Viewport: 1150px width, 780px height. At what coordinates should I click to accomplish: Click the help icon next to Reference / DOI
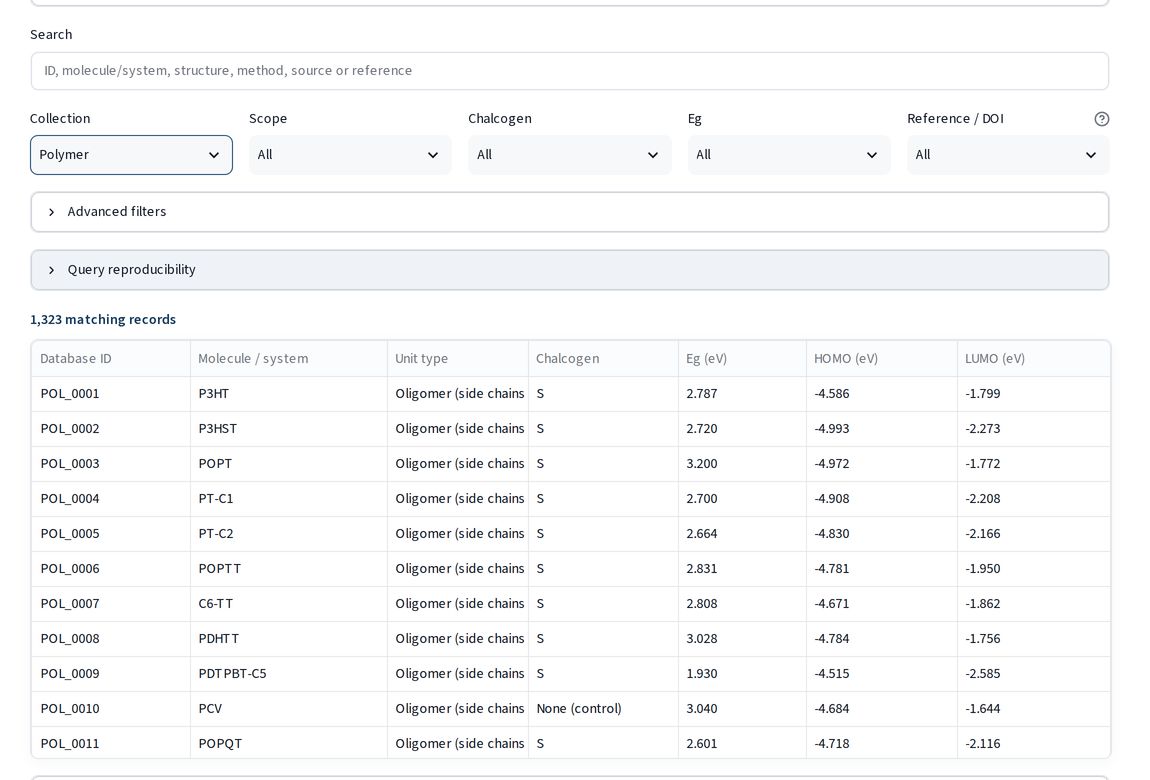click(1101, 119)
